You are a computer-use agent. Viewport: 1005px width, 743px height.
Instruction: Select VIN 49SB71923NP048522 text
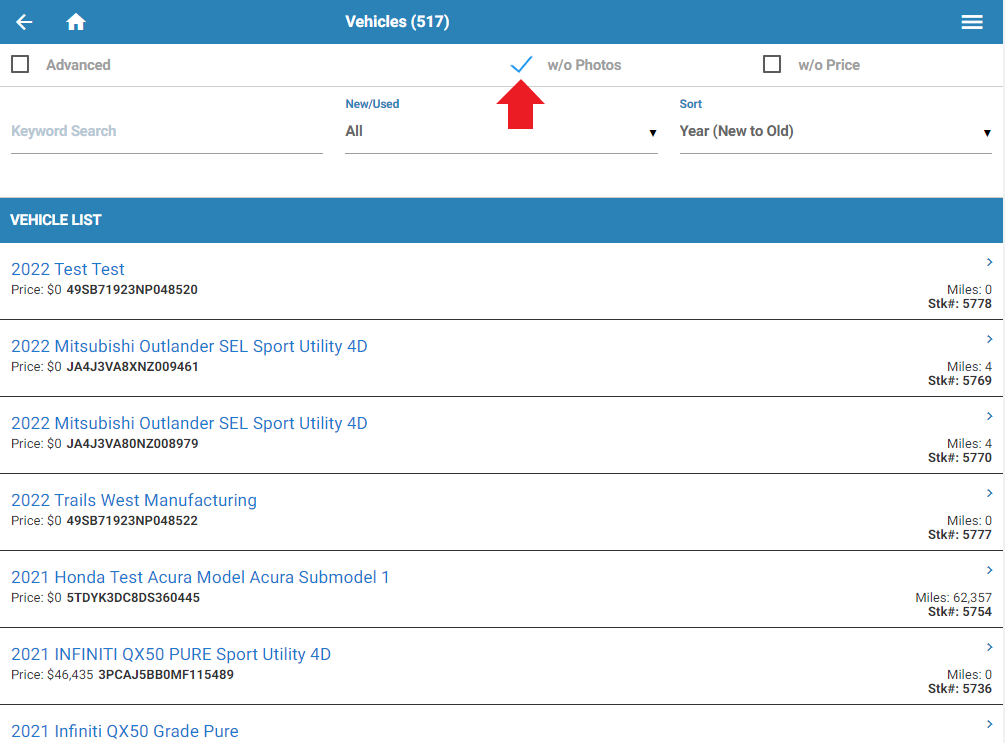coord(132,521)
